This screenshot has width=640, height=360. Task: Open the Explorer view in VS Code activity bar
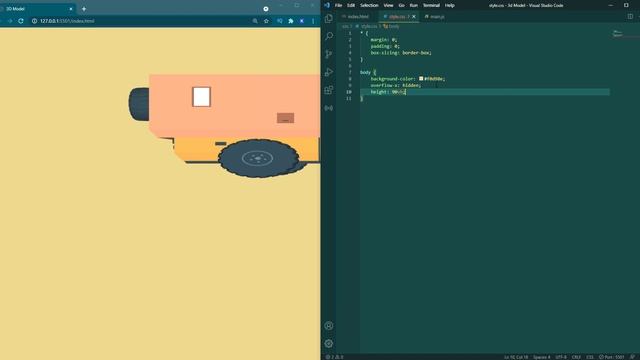[x=329, y=18]
